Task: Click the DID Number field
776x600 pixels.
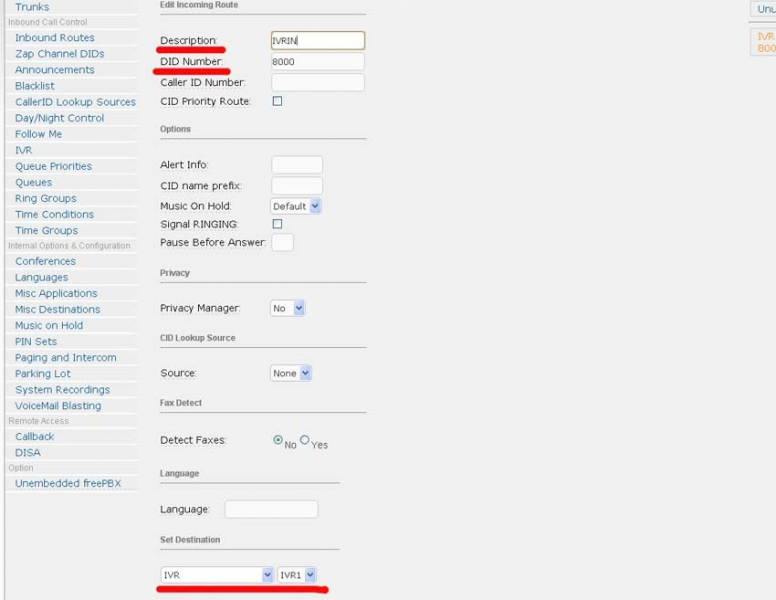Action: pos(317,62)
